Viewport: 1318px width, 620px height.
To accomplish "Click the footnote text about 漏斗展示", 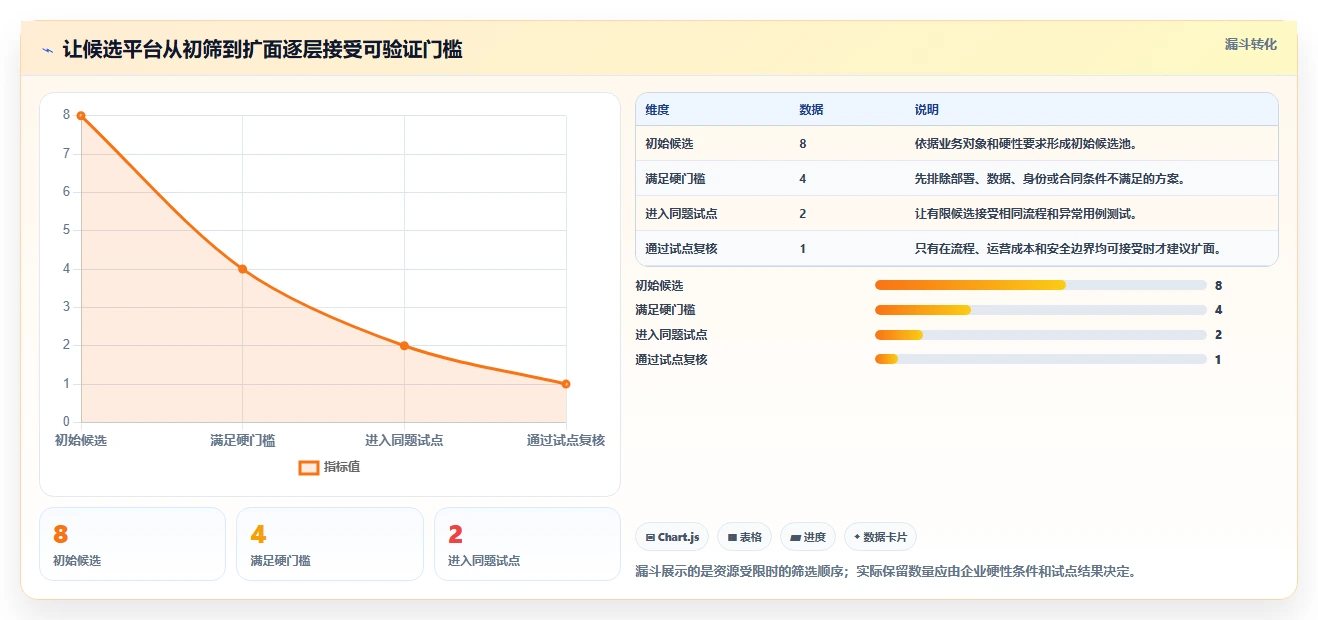I will coord(887,572).
